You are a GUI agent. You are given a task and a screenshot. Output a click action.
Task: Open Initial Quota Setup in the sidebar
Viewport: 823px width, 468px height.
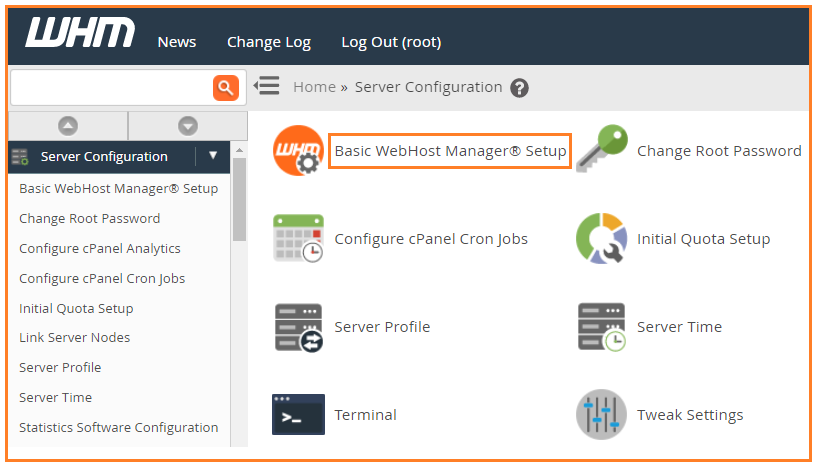pos(76,309)
